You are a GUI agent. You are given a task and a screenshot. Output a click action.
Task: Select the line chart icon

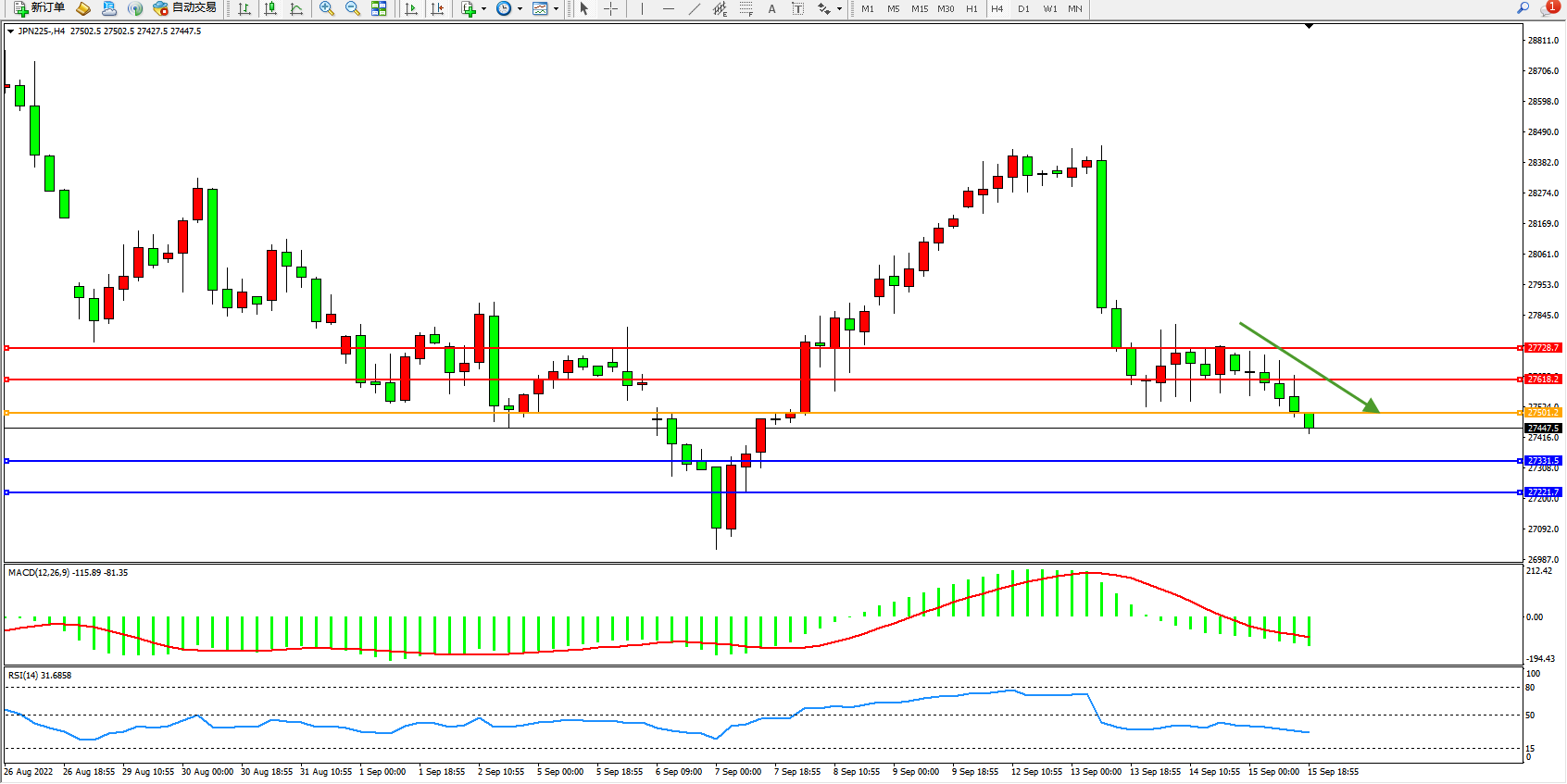pos(296,8)
